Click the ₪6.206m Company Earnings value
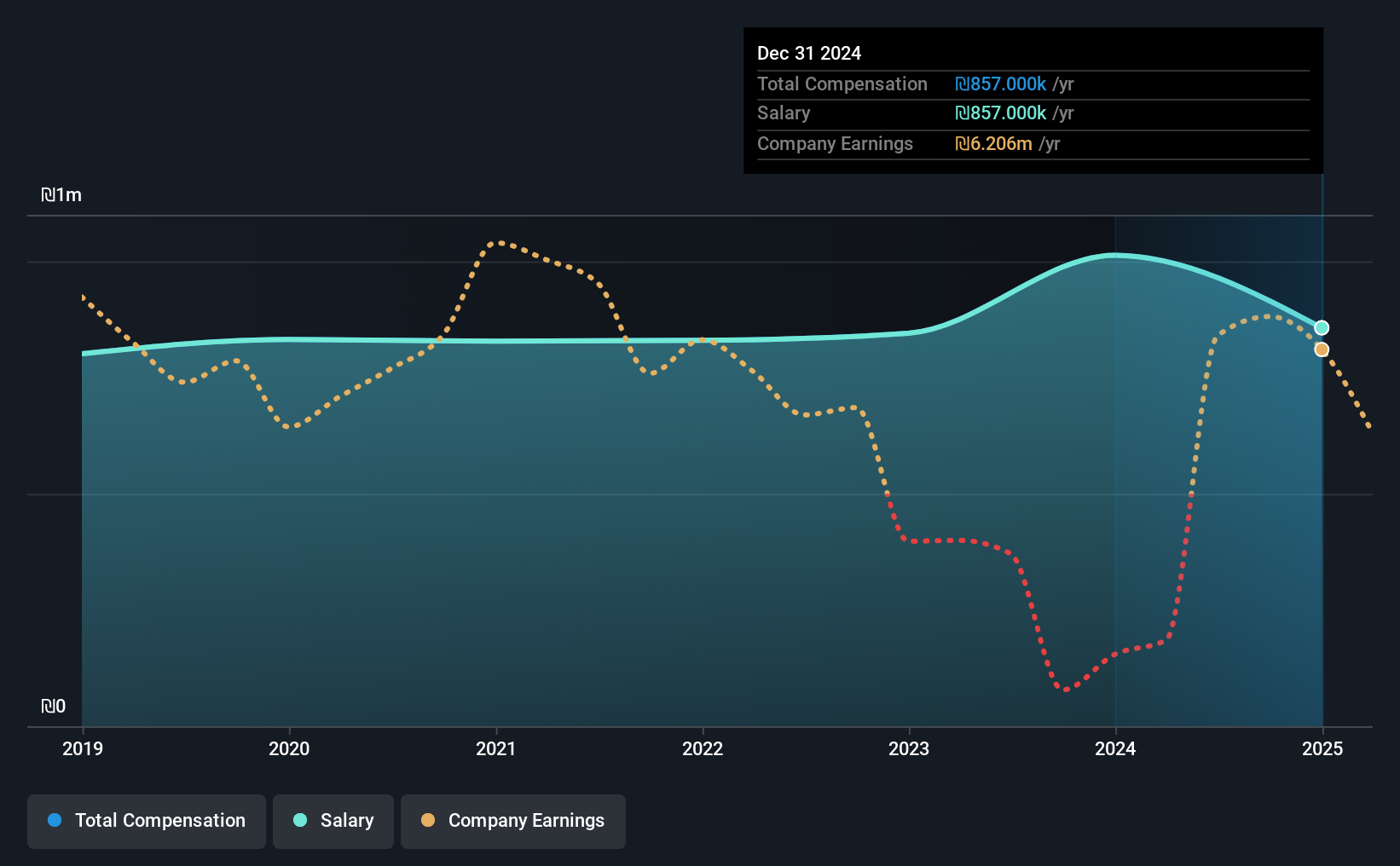Viewport: 1400px width, 866px height. click(993, 144)
